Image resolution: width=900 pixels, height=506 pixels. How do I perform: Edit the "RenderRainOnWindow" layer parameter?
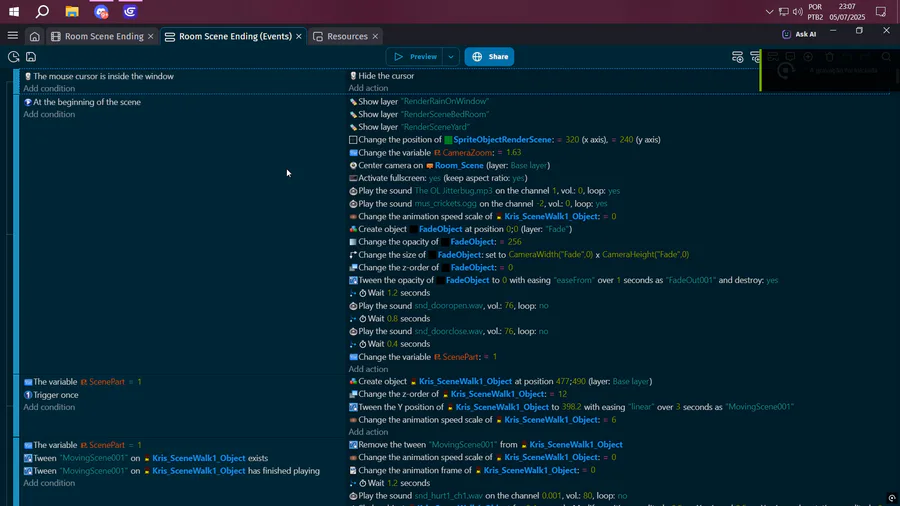pyautogui.click(x=445, y=101)
